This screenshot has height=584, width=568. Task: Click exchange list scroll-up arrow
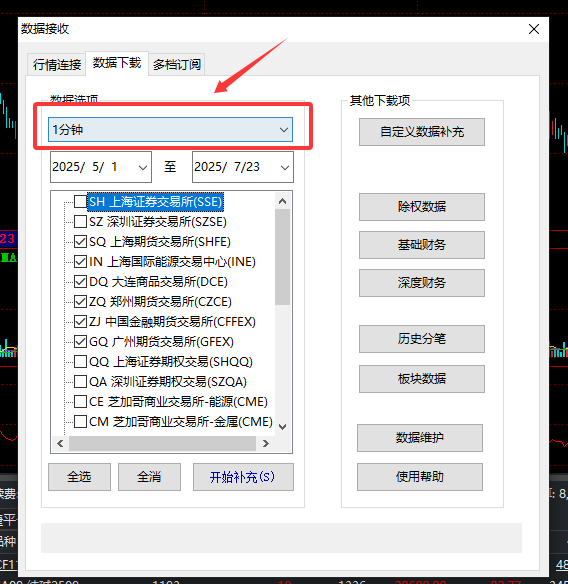coord(282,201)
